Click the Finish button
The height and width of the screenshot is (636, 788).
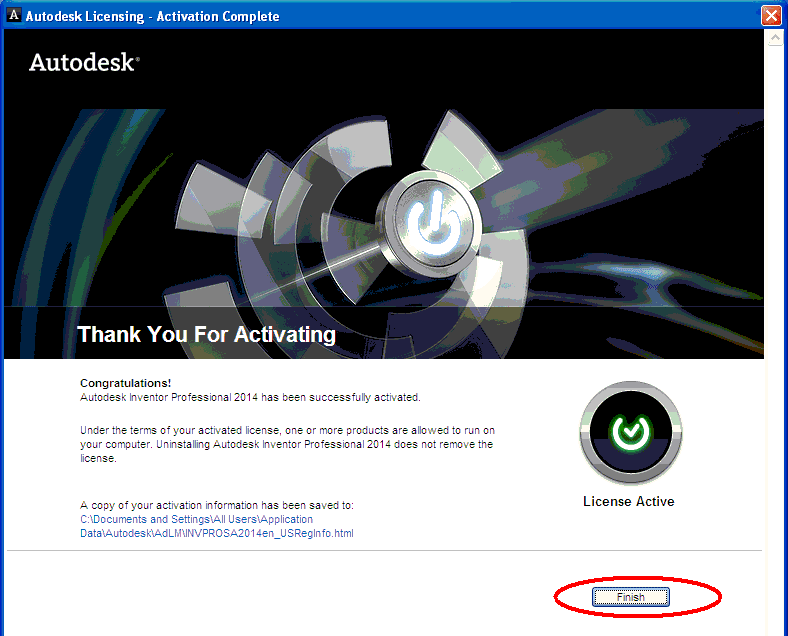pyautogui.click(x=630, y=597)
